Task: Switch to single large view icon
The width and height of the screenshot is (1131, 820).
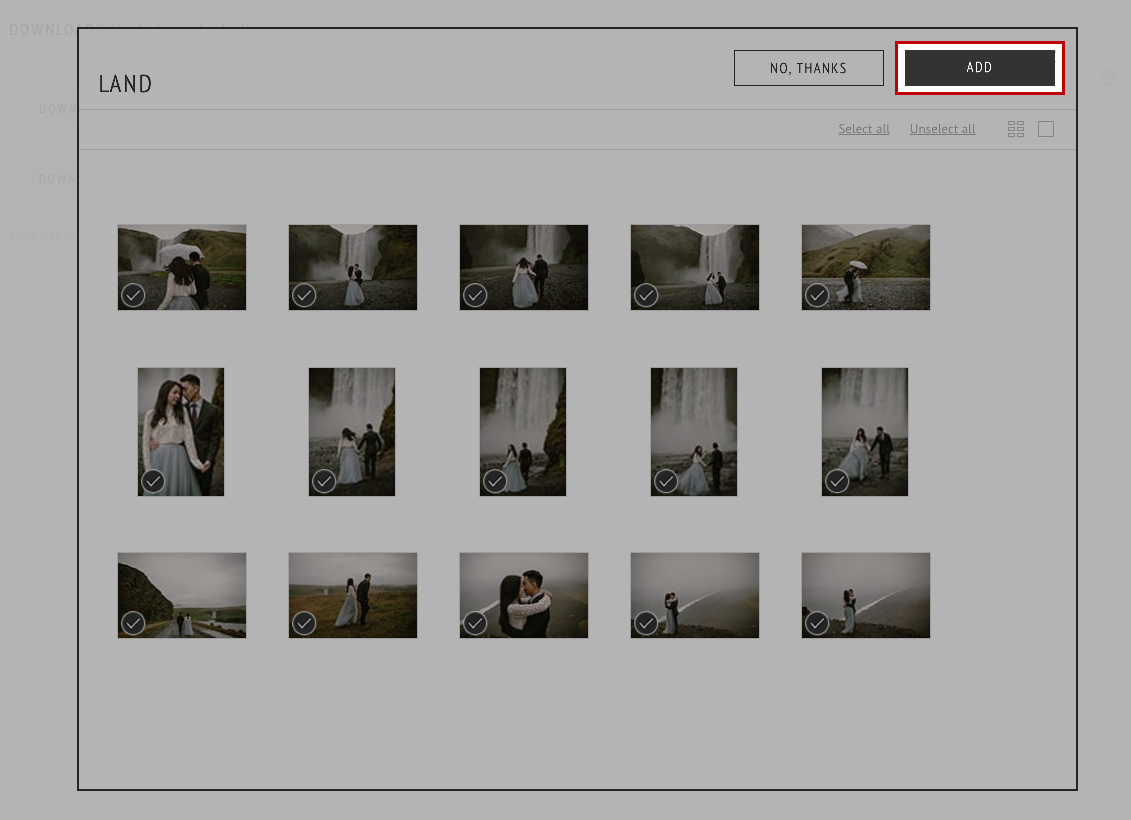Action: pyautogui.click(x=1046, y=129)
